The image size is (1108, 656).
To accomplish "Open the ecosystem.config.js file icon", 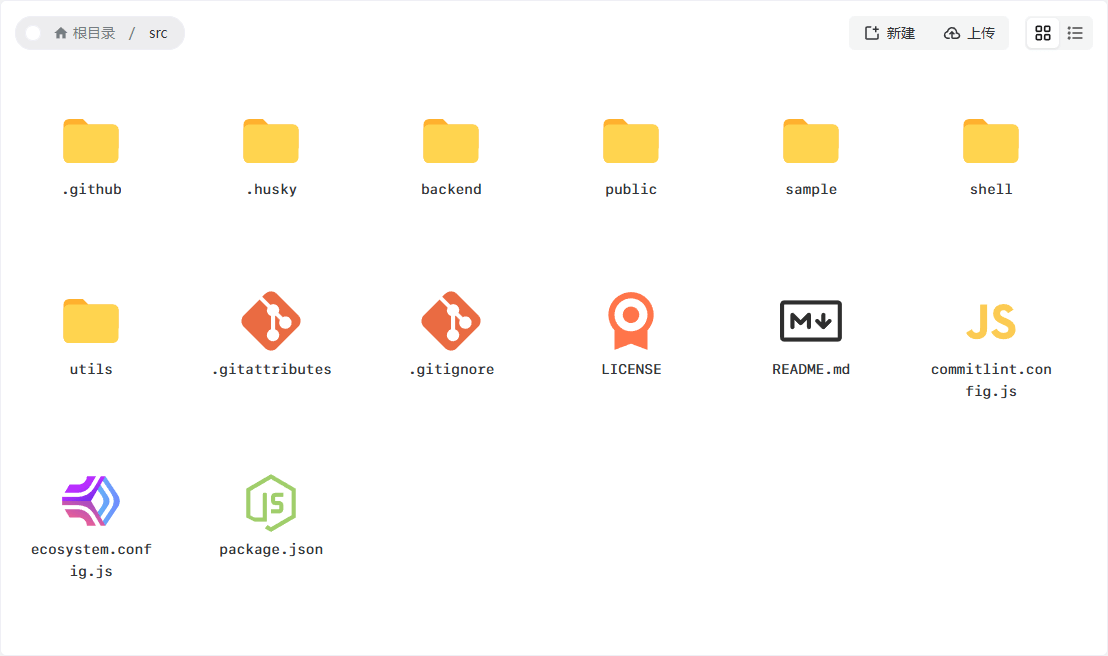I will 91,501.
